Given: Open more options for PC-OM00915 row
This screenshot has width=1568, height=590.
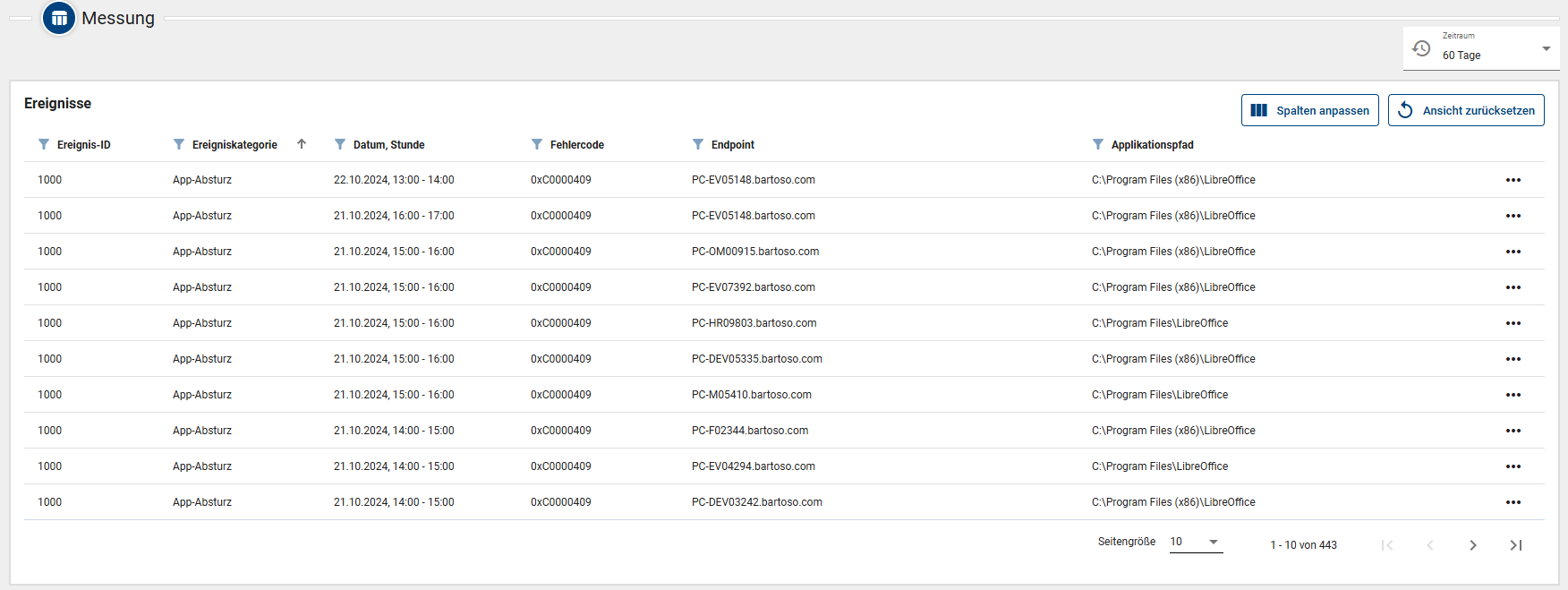Looking at the screenshot, I should (x=1513, y=252).
